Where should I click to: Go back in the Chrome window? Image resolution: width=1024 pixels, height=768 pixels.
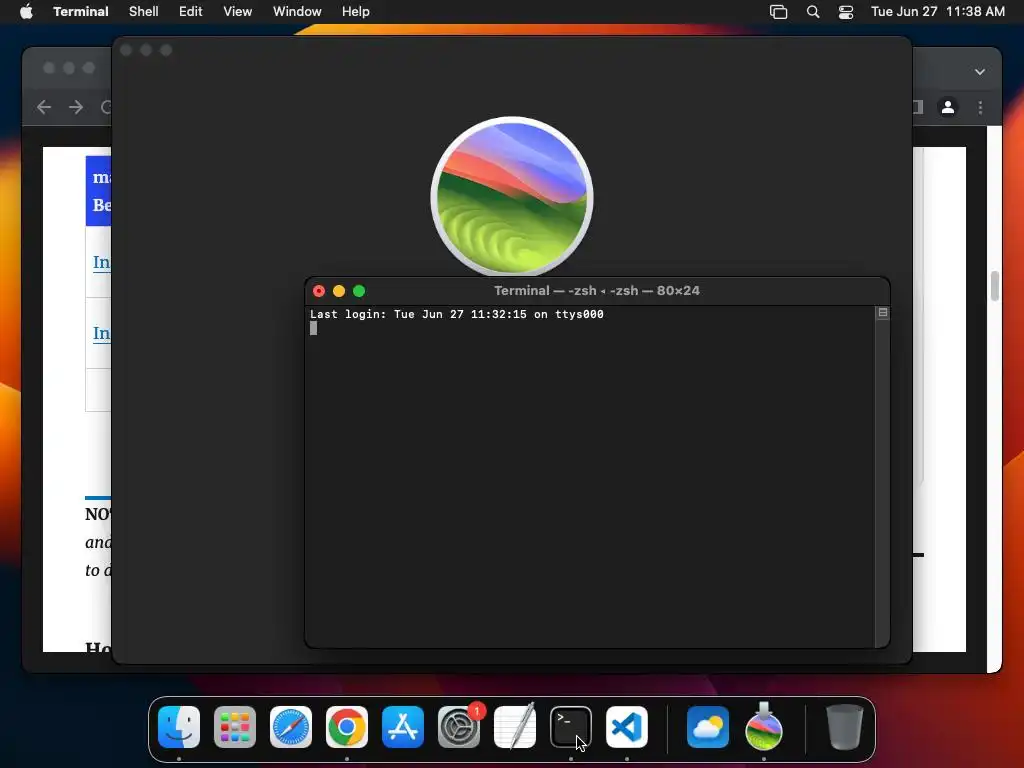(44, 107)
